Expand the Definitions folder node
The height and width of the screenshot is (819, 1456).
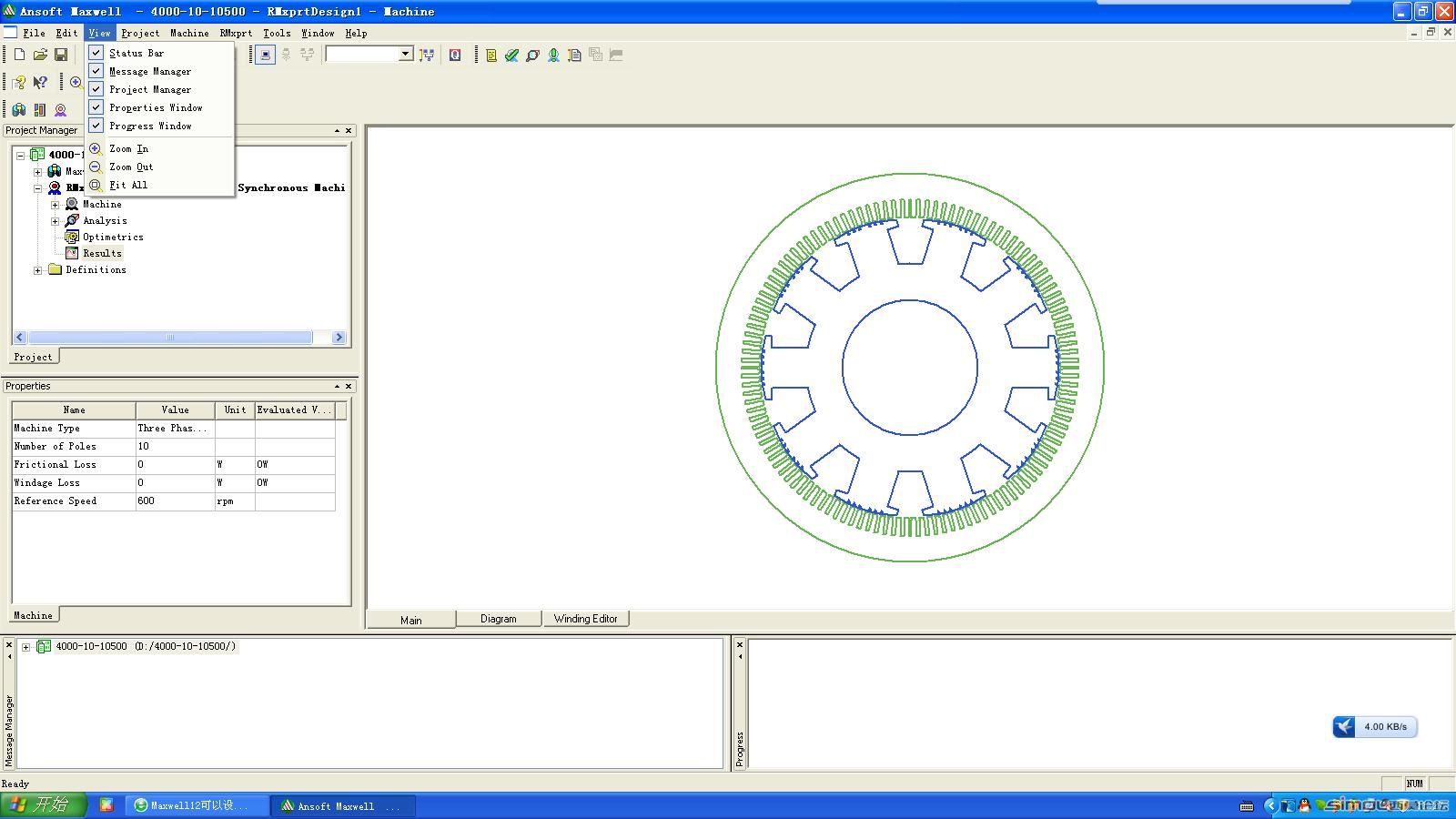(38, 270)
